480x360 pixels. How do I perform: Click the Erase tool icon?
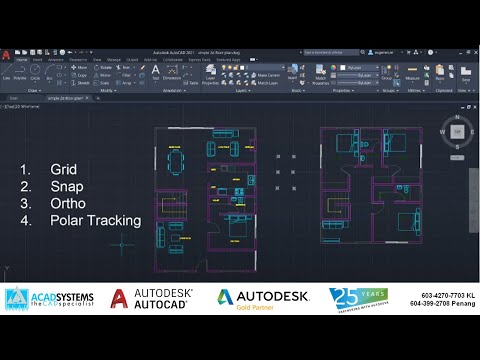click(x=143, y=67)
